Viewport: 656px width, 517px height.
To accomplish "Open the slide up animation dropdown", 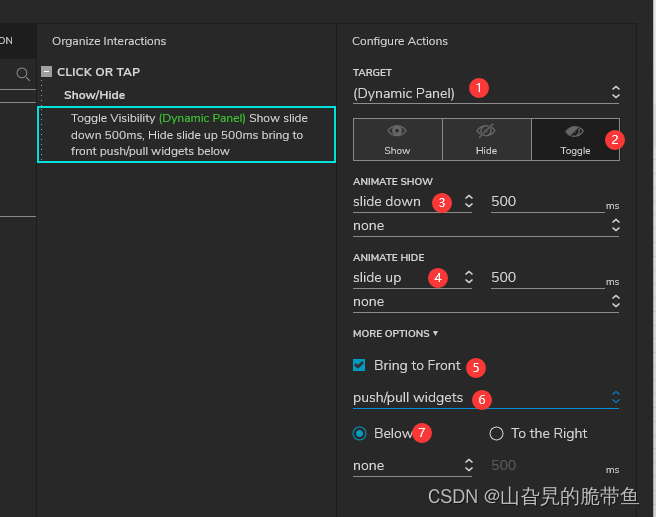I will [412, 277].
